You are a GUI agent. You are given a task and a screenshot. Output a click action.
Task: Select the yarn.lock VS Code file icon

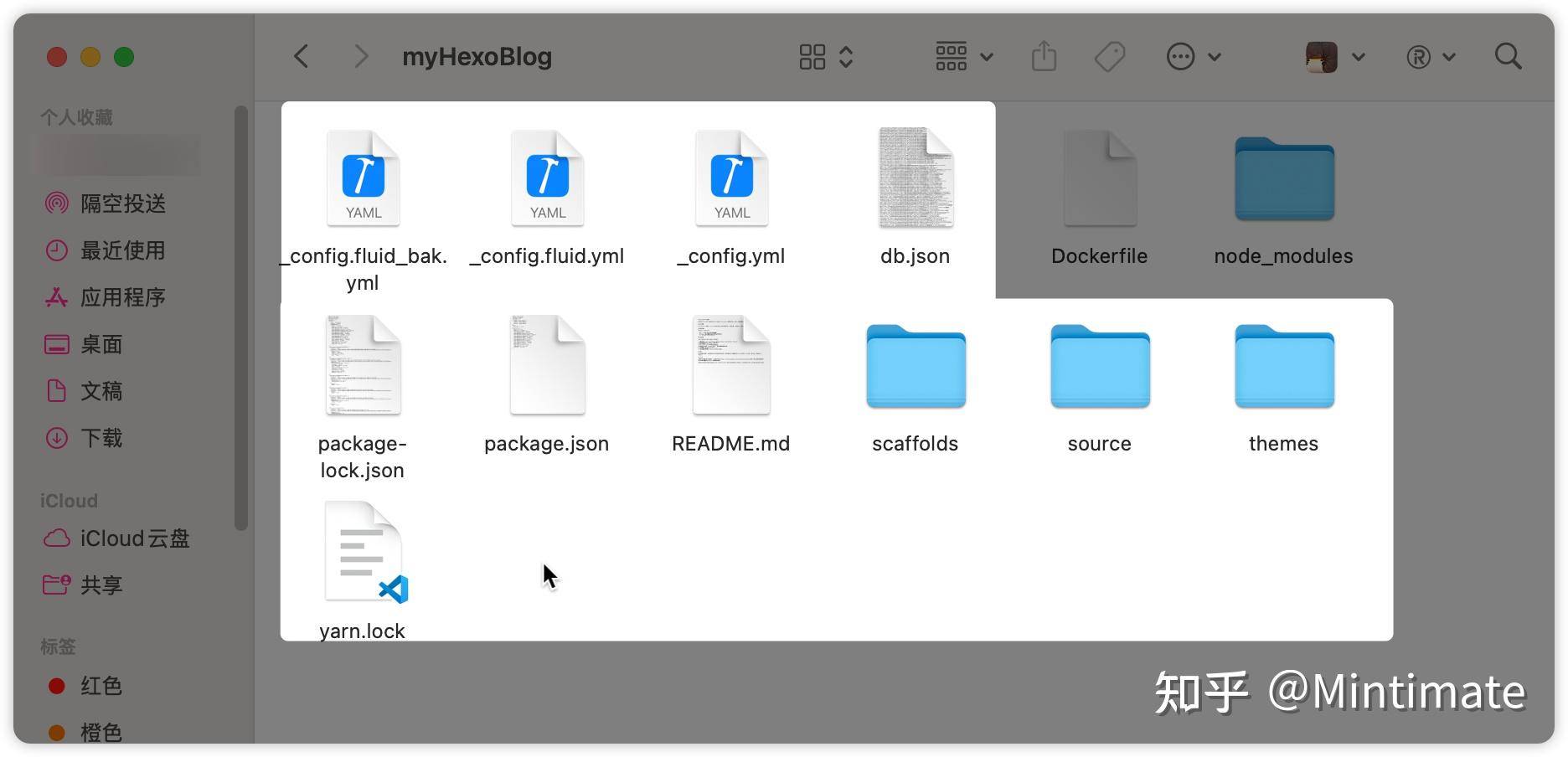coord(365,553)
